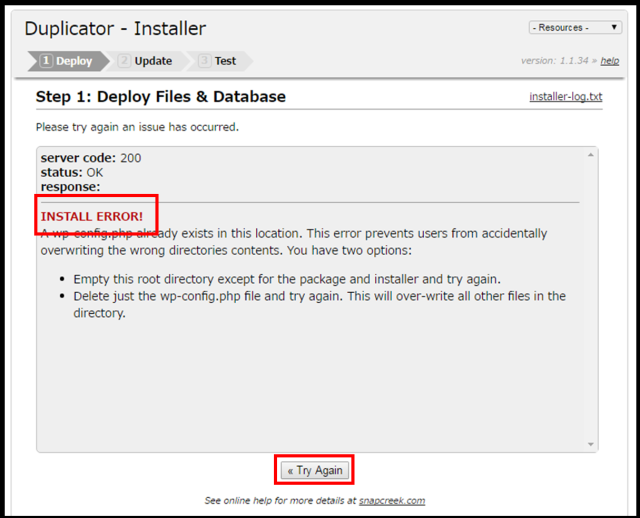640x518 pixels.
Task: Click the 'Empty this root directory' bullet text
Action: [x=287, y=279]
